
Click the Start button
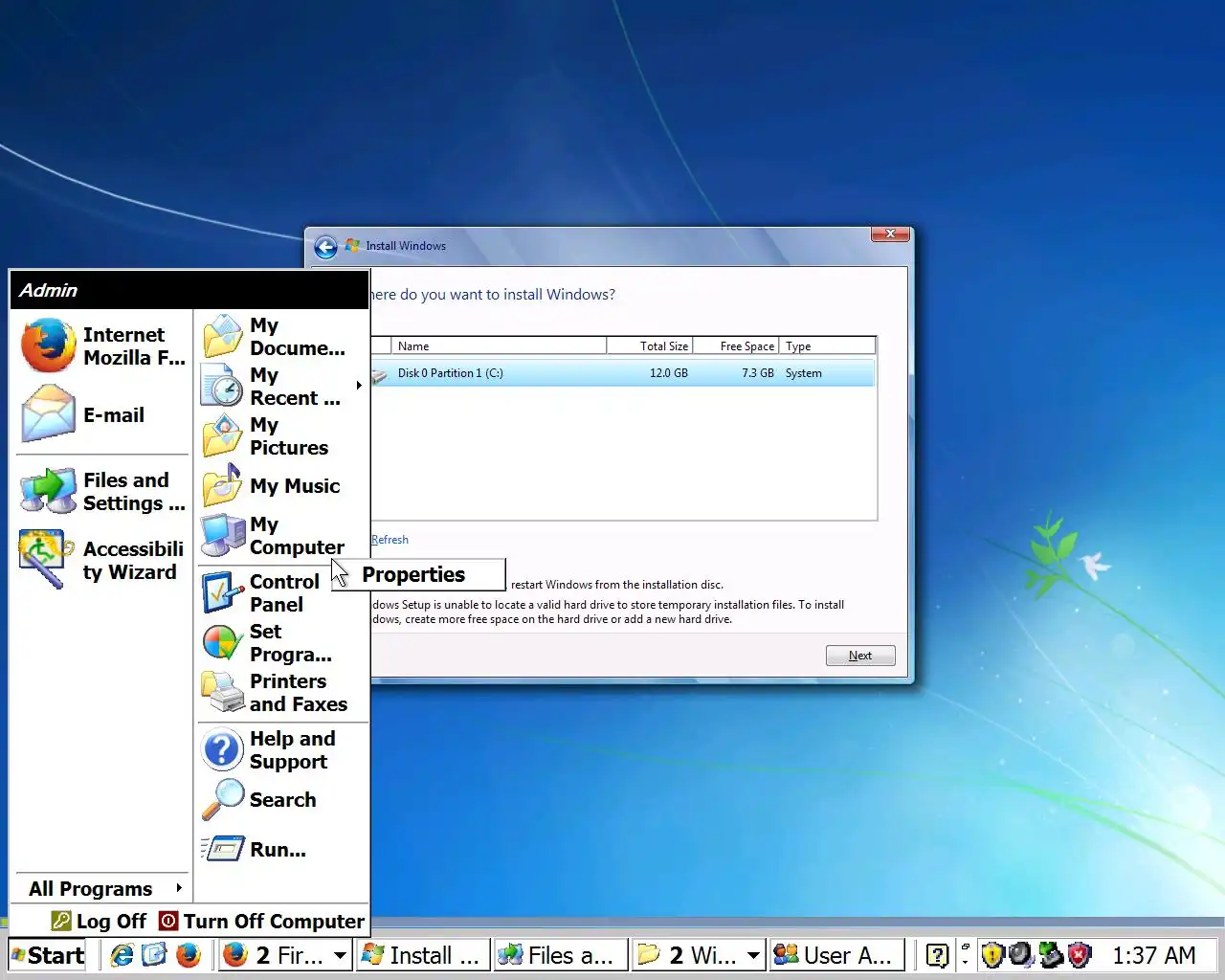click(48, 955)
